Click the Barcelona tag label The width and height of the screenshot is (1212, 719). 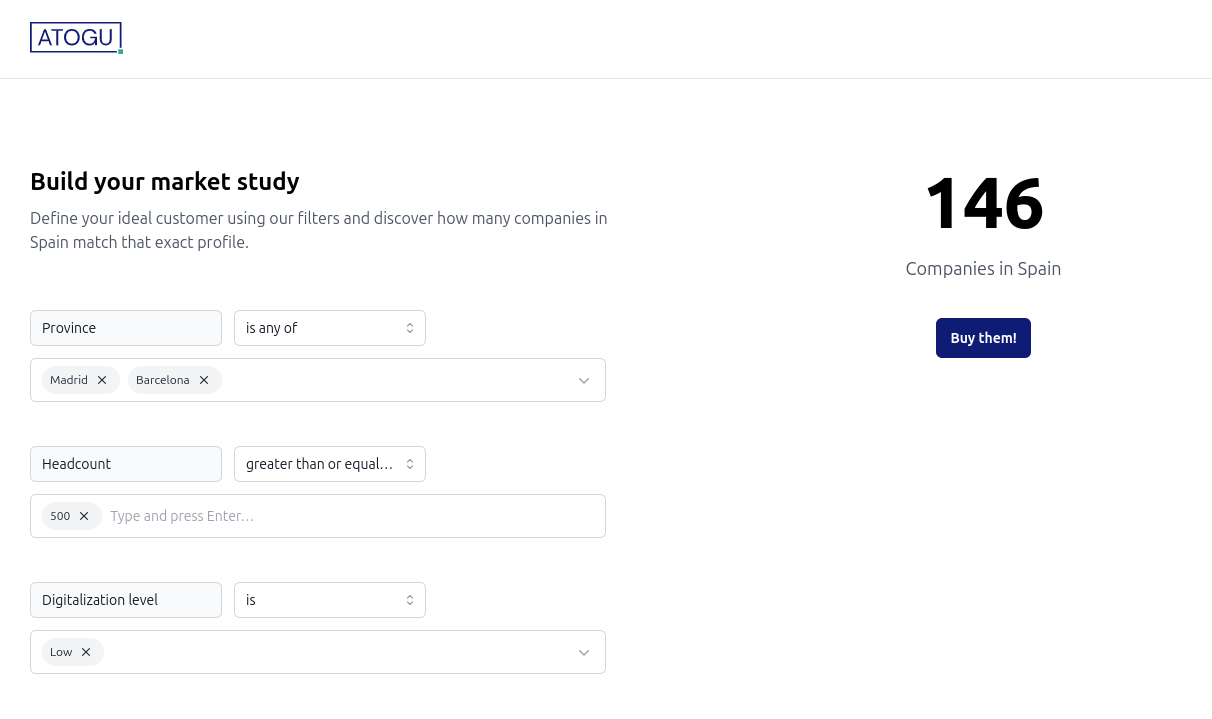[163, 380]
